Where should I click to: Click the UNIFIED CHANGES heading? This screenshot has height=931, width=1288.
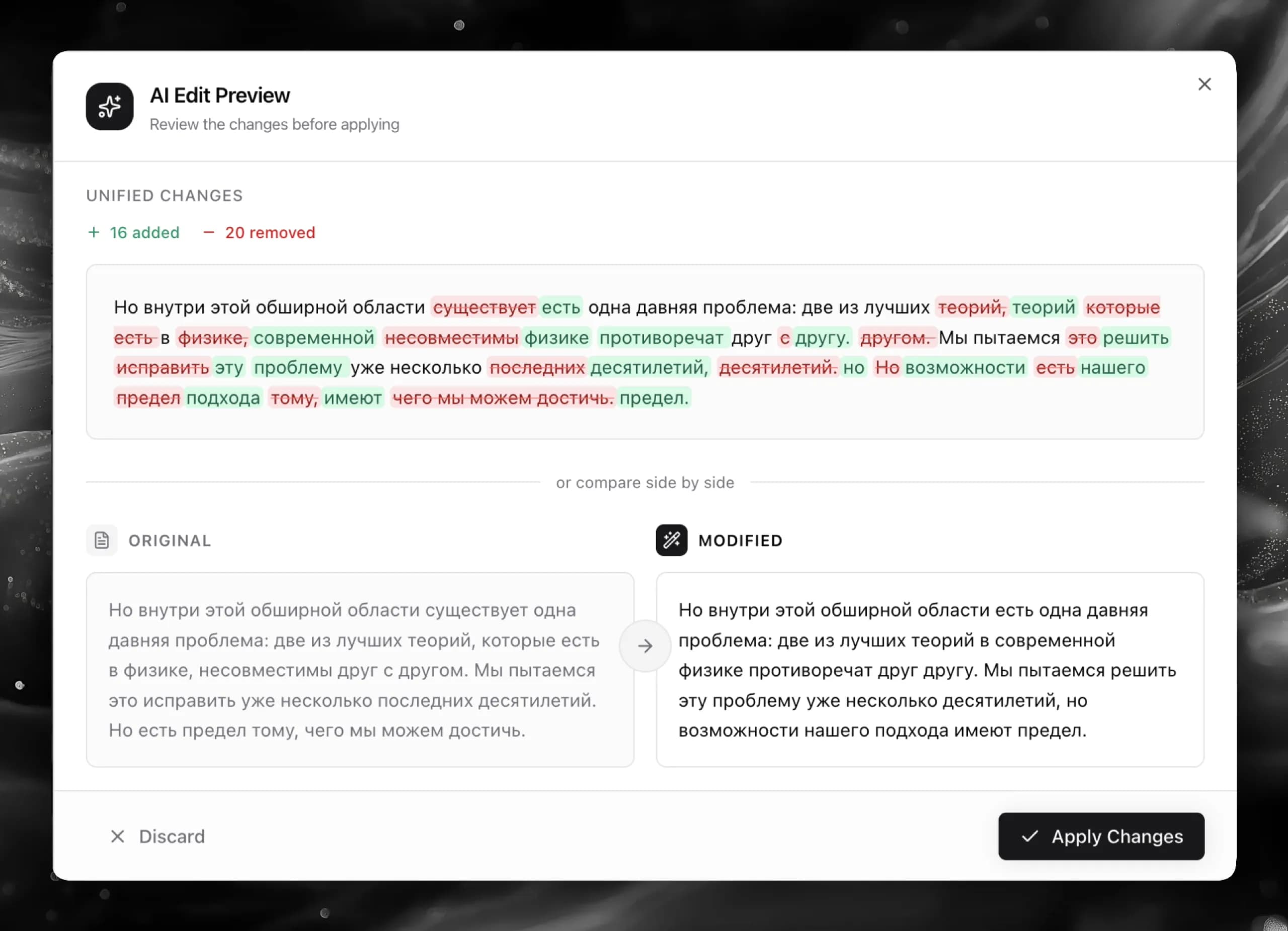pos(164,195)
